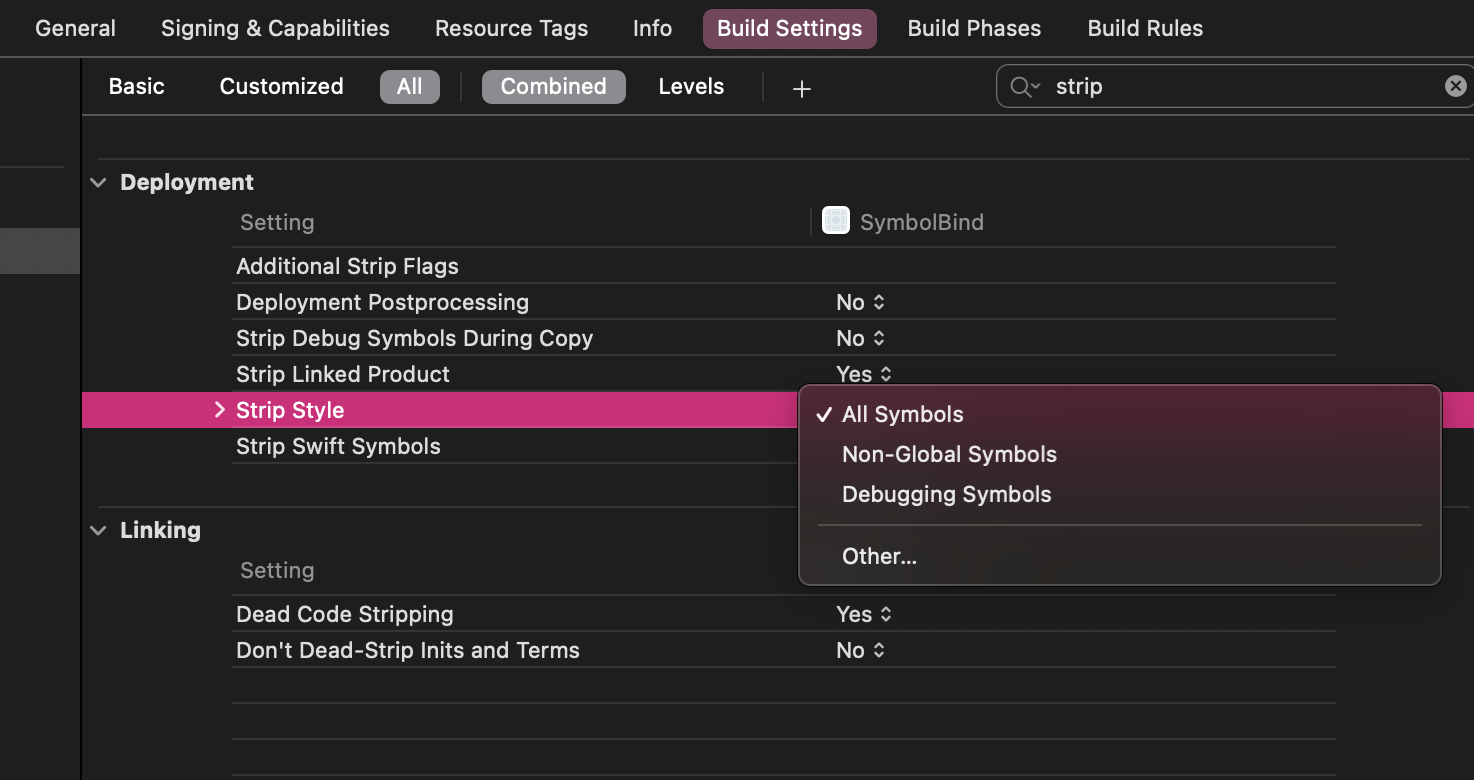Click the SymbolBind target icon
This screenshot has width=1474, height=780.
tap(836, 221)
